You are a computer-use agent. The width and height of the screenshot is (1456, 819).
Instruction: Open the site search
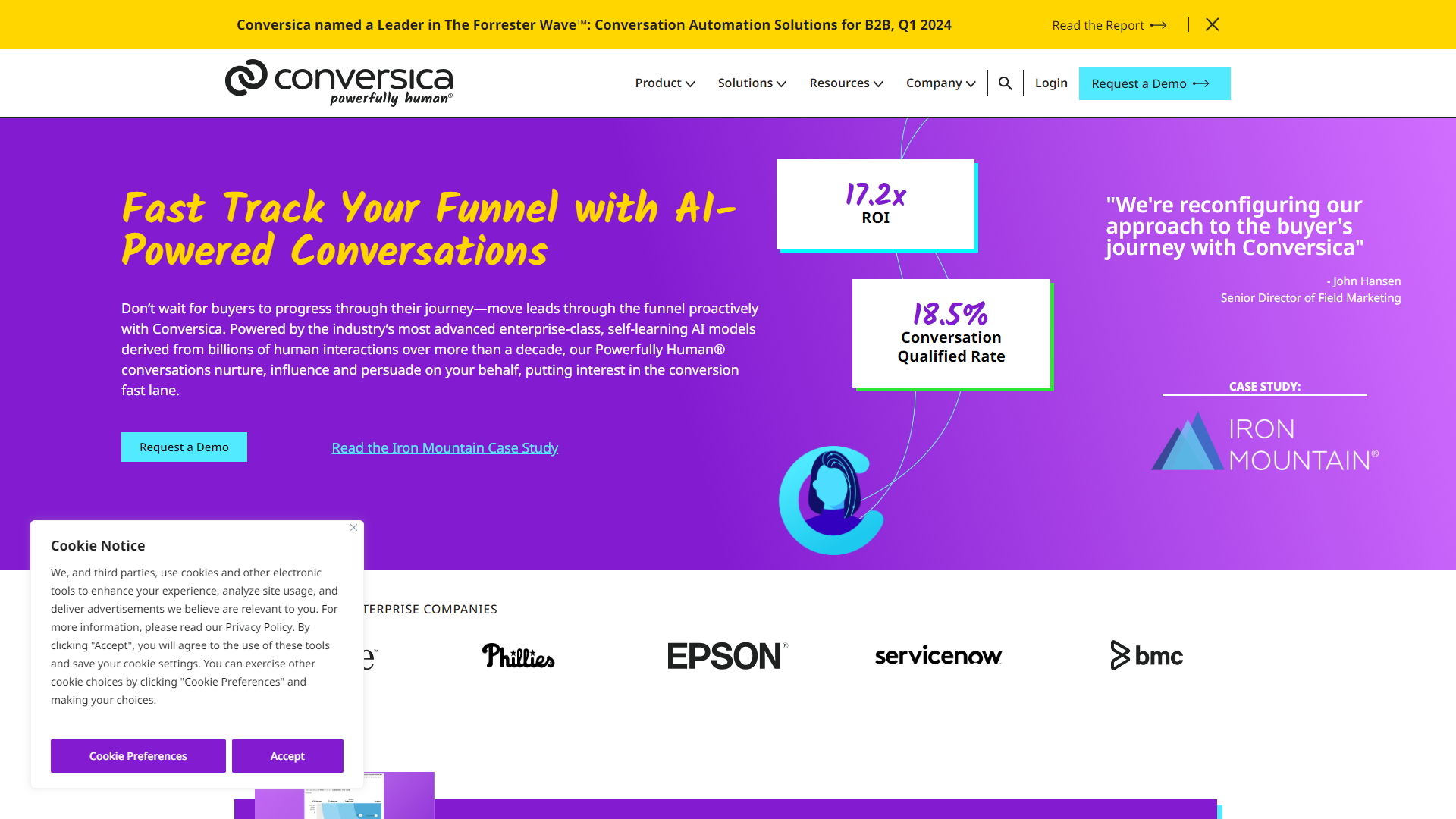click(x=1006, y=83)
